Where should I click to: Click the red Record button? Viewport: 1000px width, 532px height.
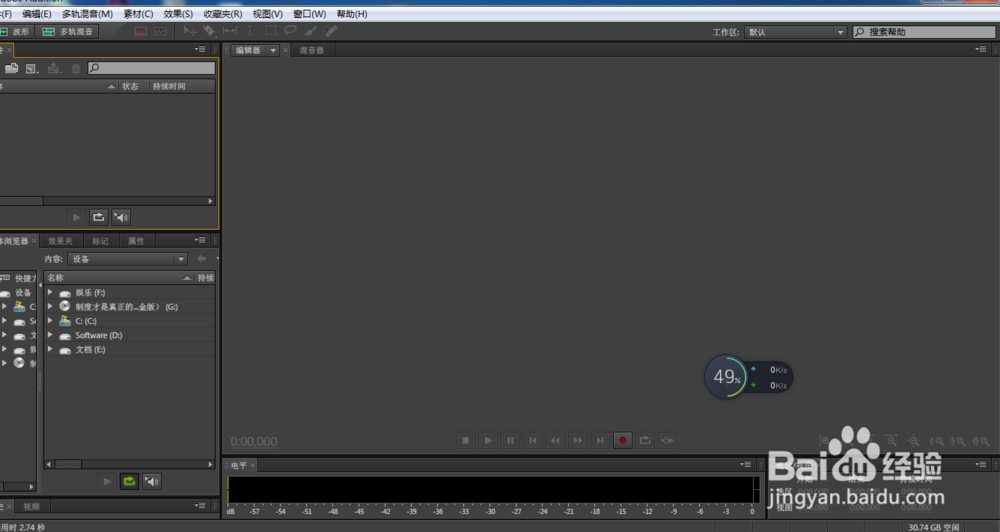[622, 440]
